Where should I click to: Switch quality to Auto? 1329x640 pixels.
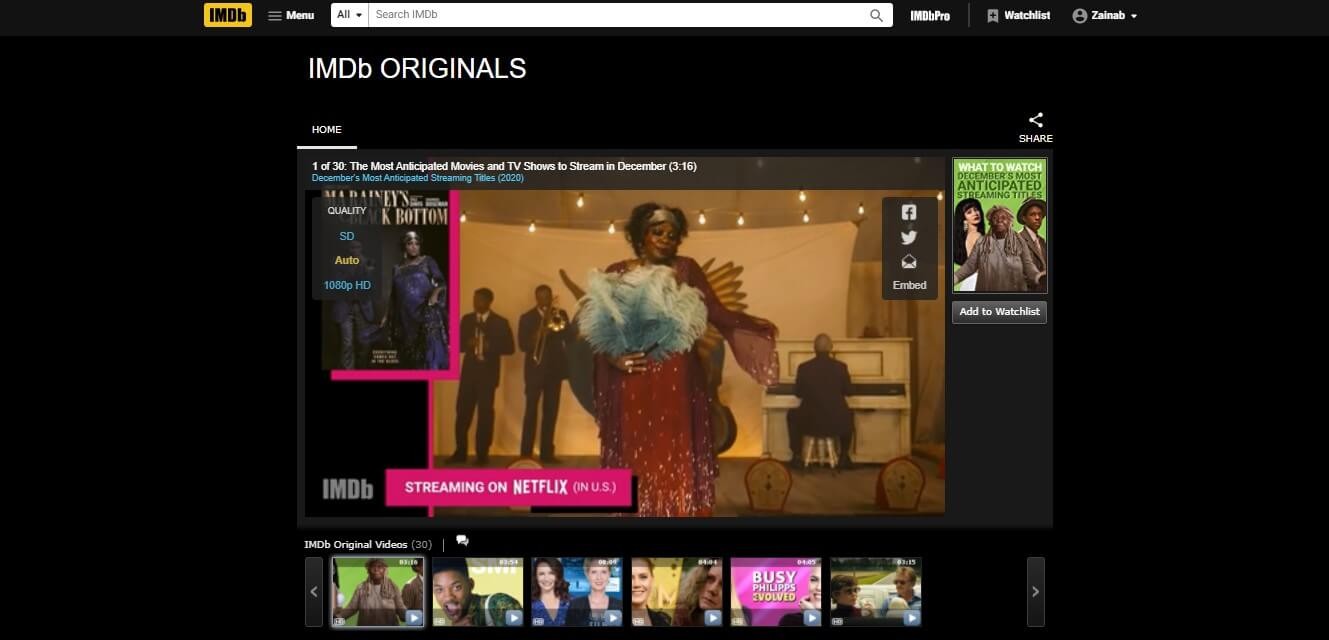(x=346, y=260)
